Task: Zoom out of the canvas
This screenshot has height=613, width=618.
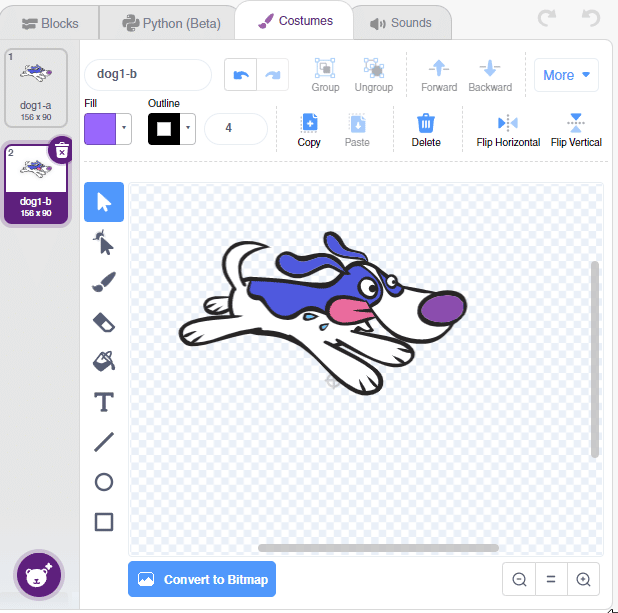Action: (x=519, y=579)
